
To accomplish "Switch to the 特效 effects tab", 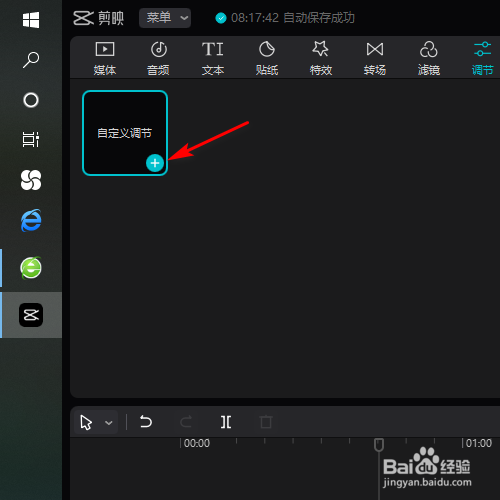I will 321,59.
